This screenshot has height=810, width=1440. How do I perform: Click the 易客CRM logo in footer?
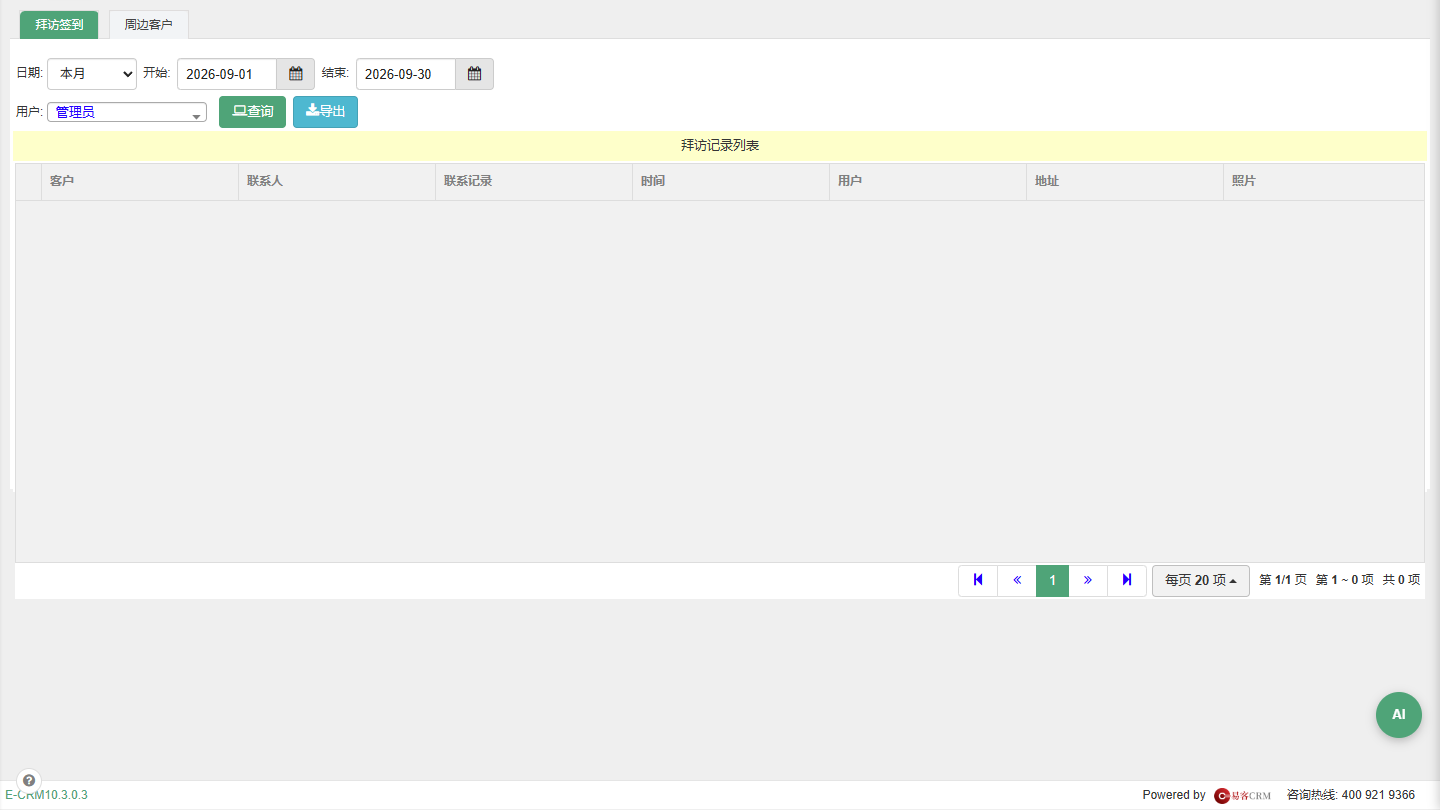pyautogui.click(x=1243, y=795)
